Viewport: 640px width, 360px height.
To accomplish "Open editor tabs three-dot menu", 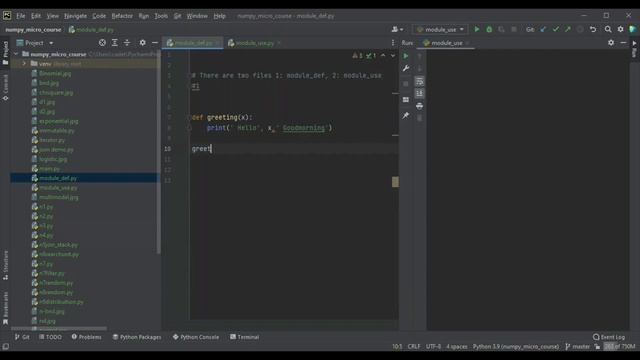I will (x=393, y=43).
